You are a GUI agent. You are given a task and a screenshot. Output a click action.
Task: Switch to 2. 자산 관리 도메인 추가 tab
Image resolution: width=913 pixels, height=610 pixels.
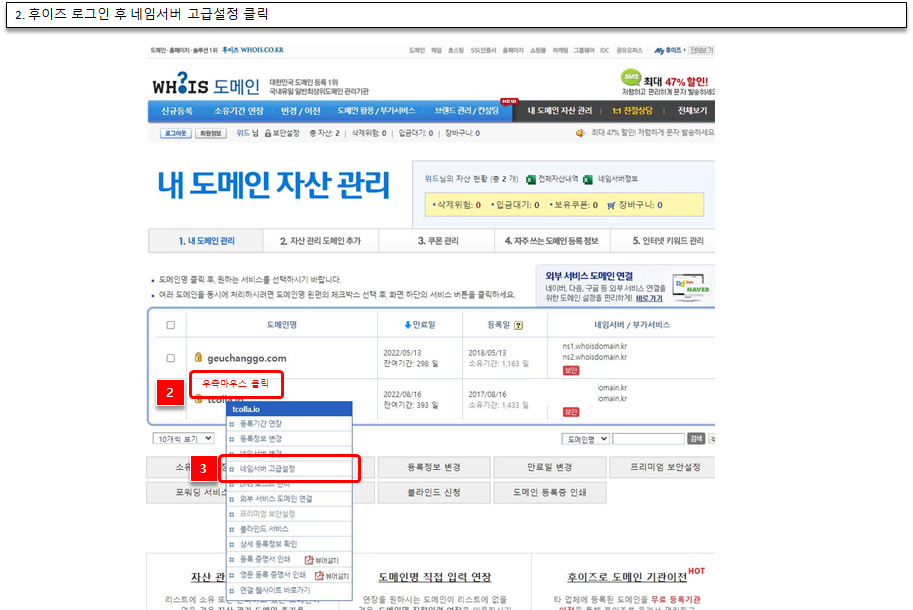(x=321, y=241)
